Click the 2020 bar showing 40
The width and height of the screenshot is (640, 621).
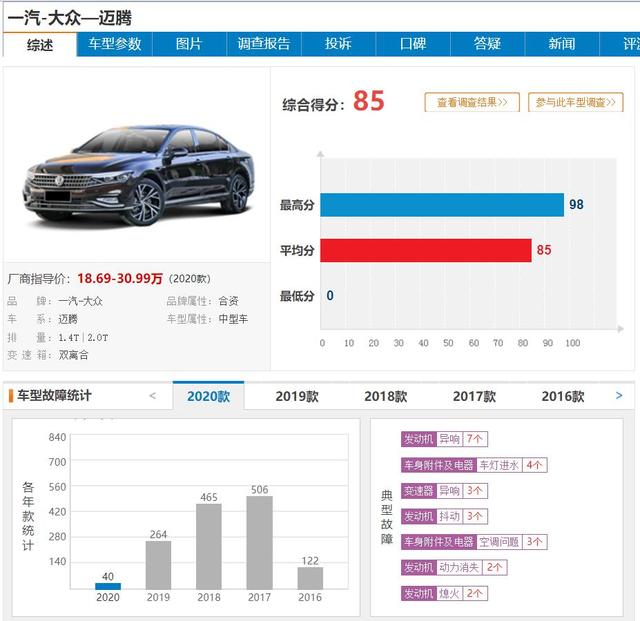click(x=108, y=586)
